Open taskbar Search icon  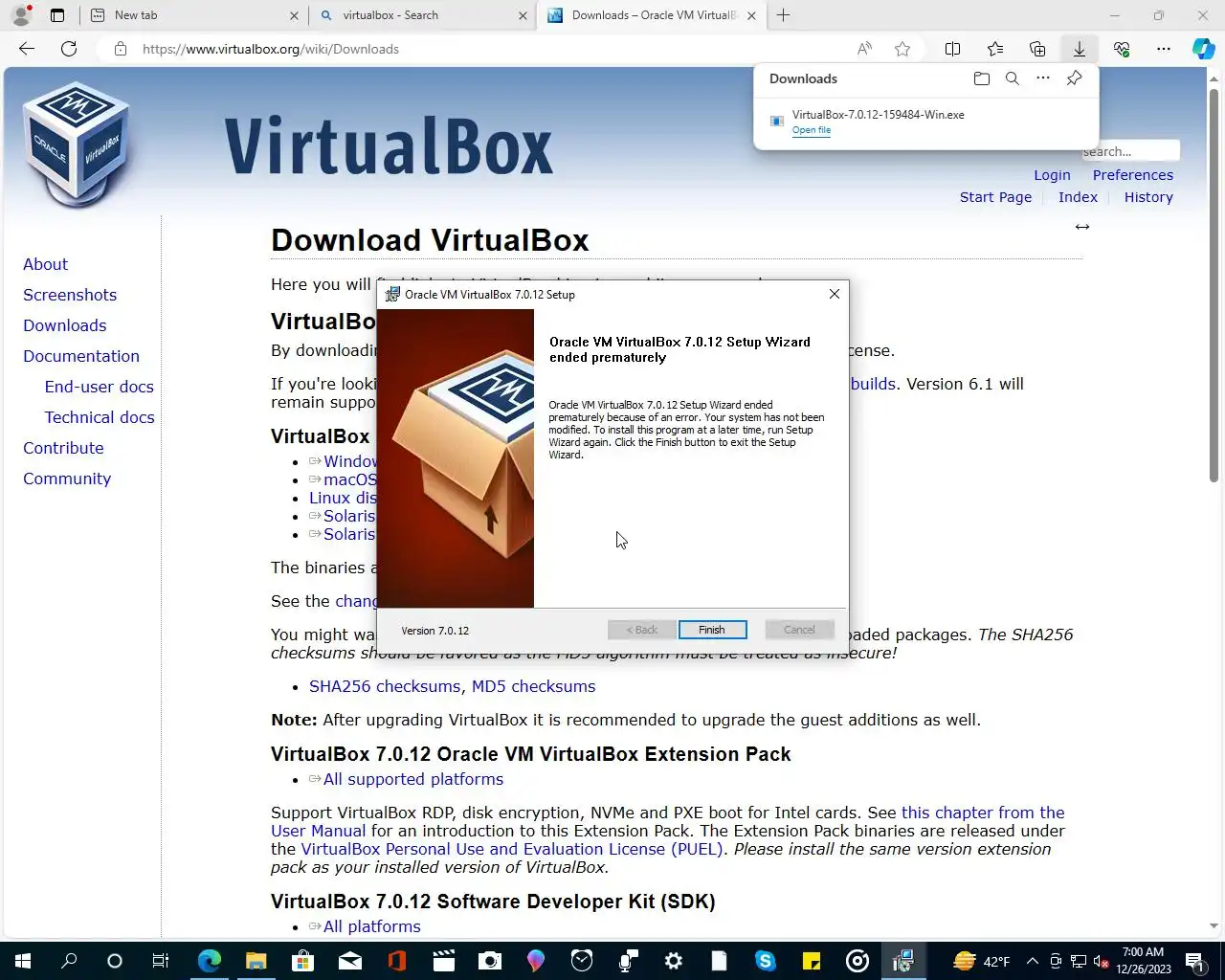(69, 961)
